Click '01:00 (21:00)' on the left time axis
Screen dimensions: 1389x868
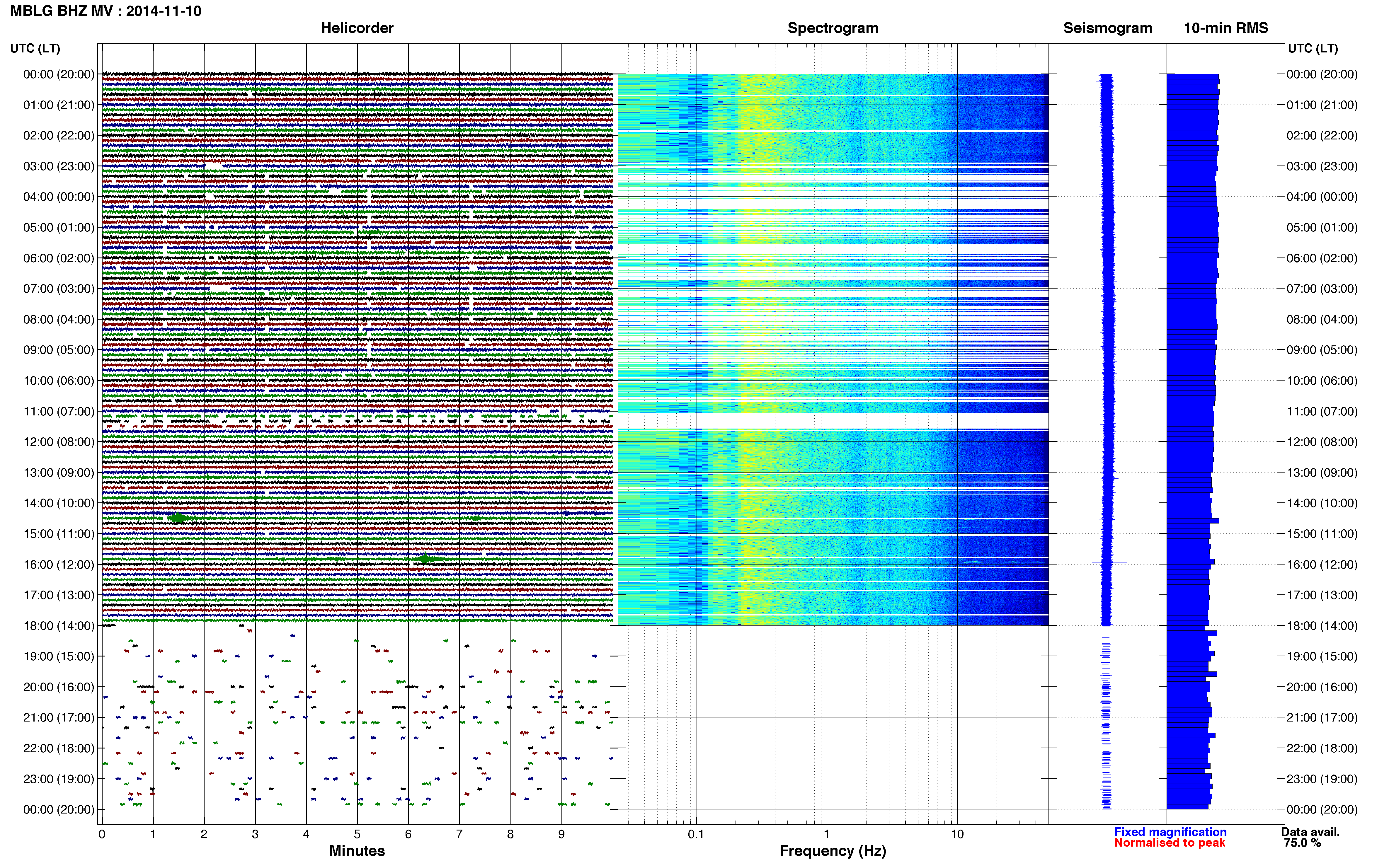tap(59, 105)
